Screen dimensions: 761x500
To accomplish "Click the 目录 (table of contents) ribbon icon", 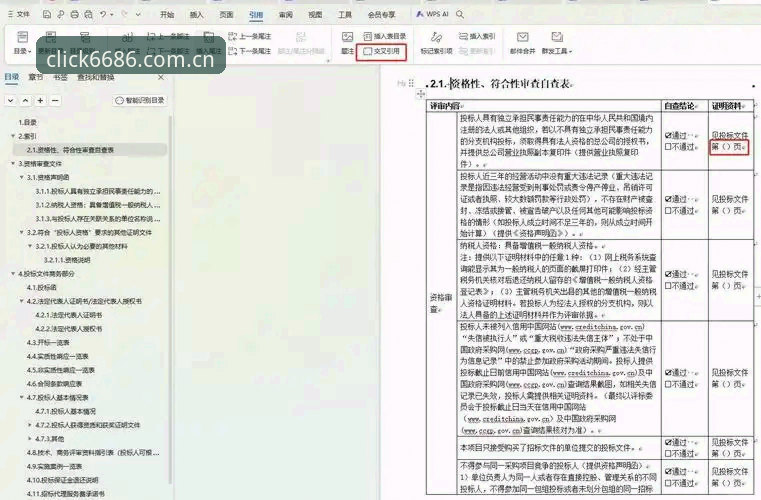I will click(x=22, y=37).
